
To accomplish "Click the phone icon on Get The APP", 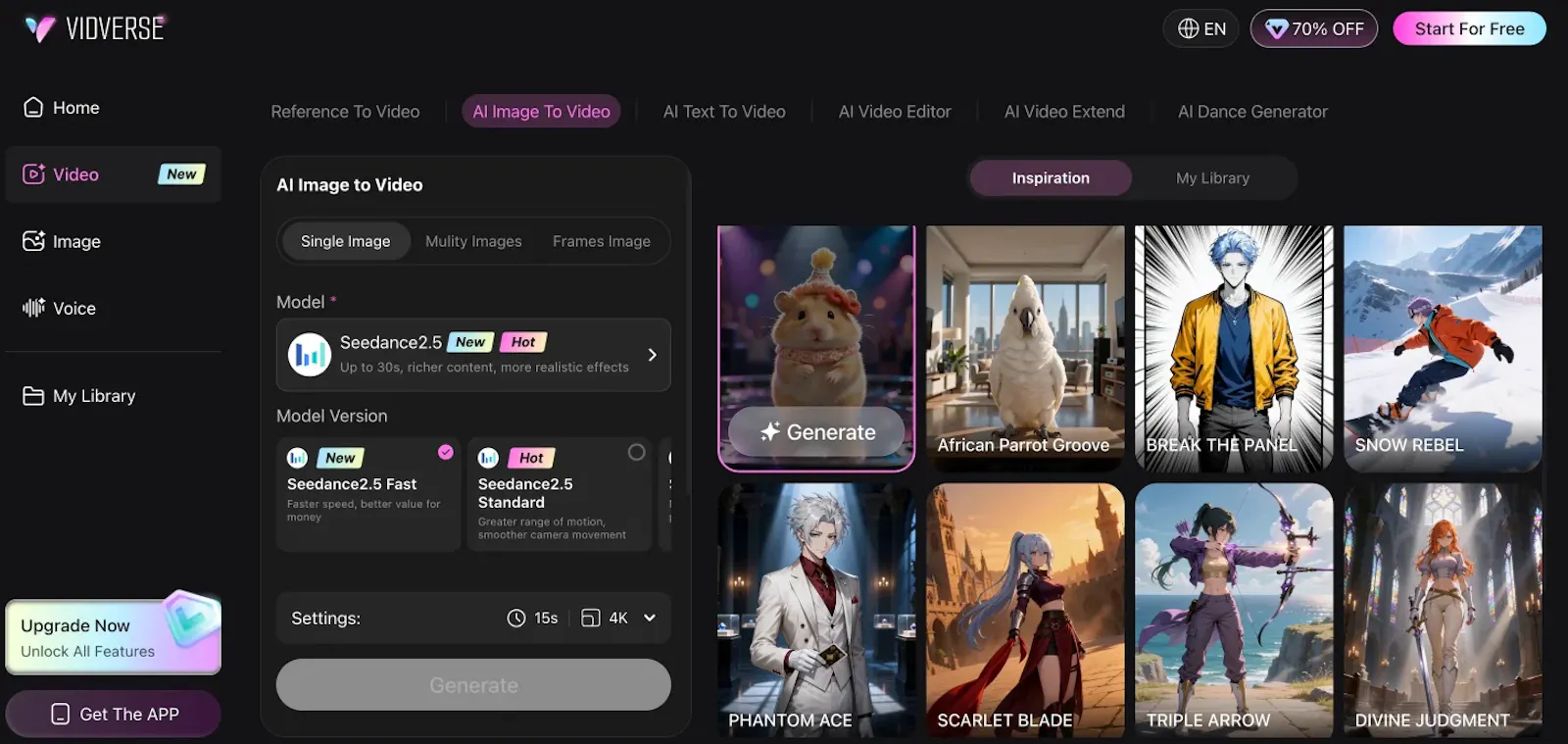I will (x=60, y=714).
